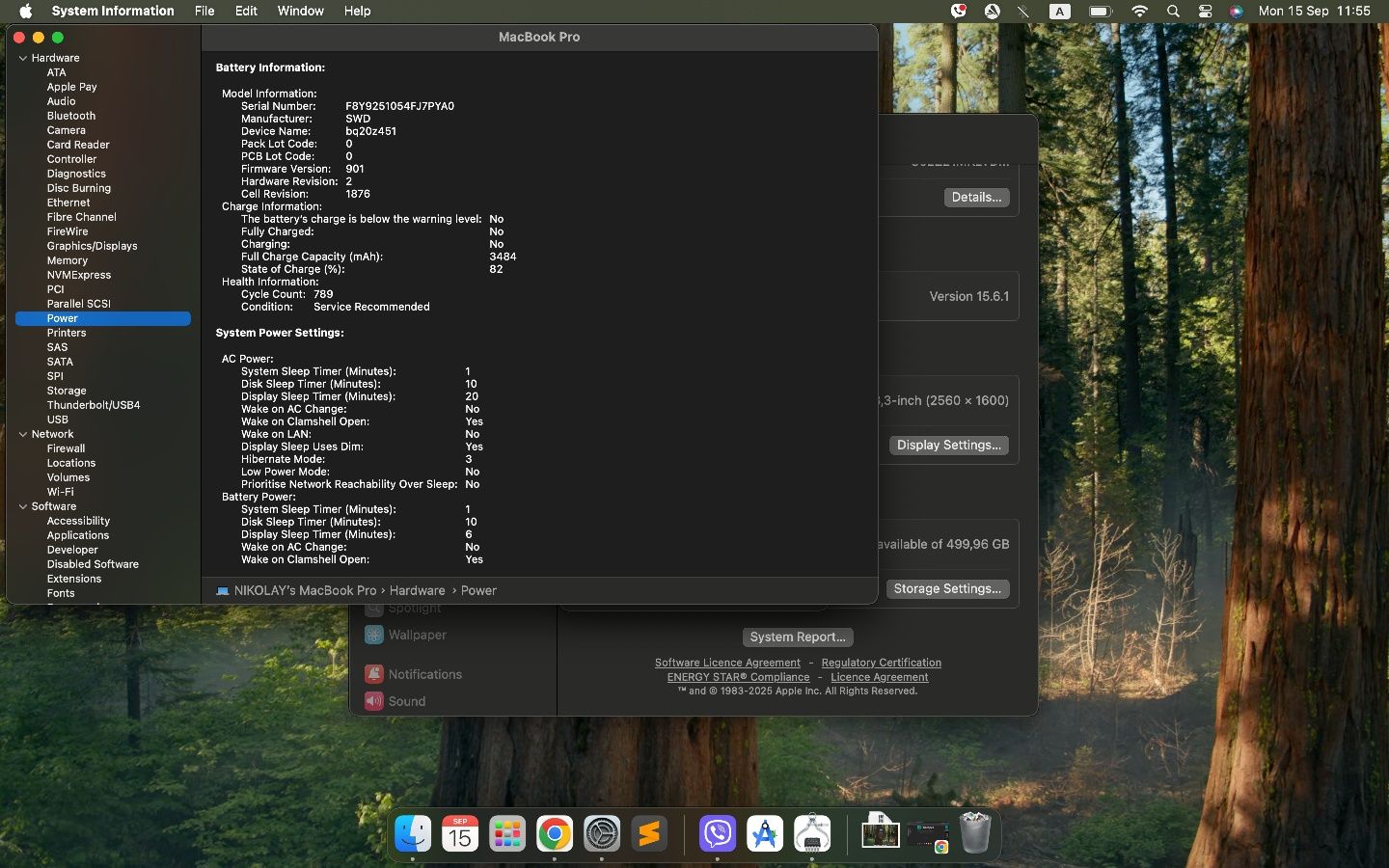Open the Apple menu
This screenshot has width=1389, height=868.
[x=26, y=11]
